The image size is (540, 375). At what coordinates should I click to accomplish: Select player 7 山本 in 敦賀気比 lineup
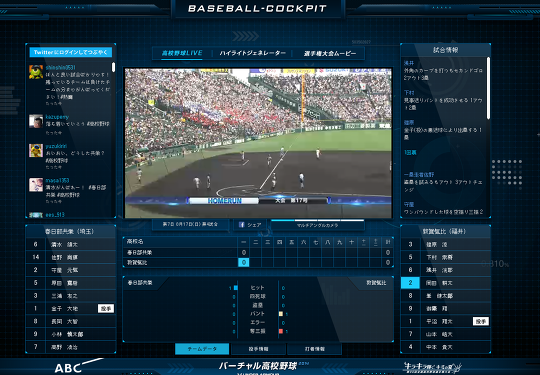446,334
